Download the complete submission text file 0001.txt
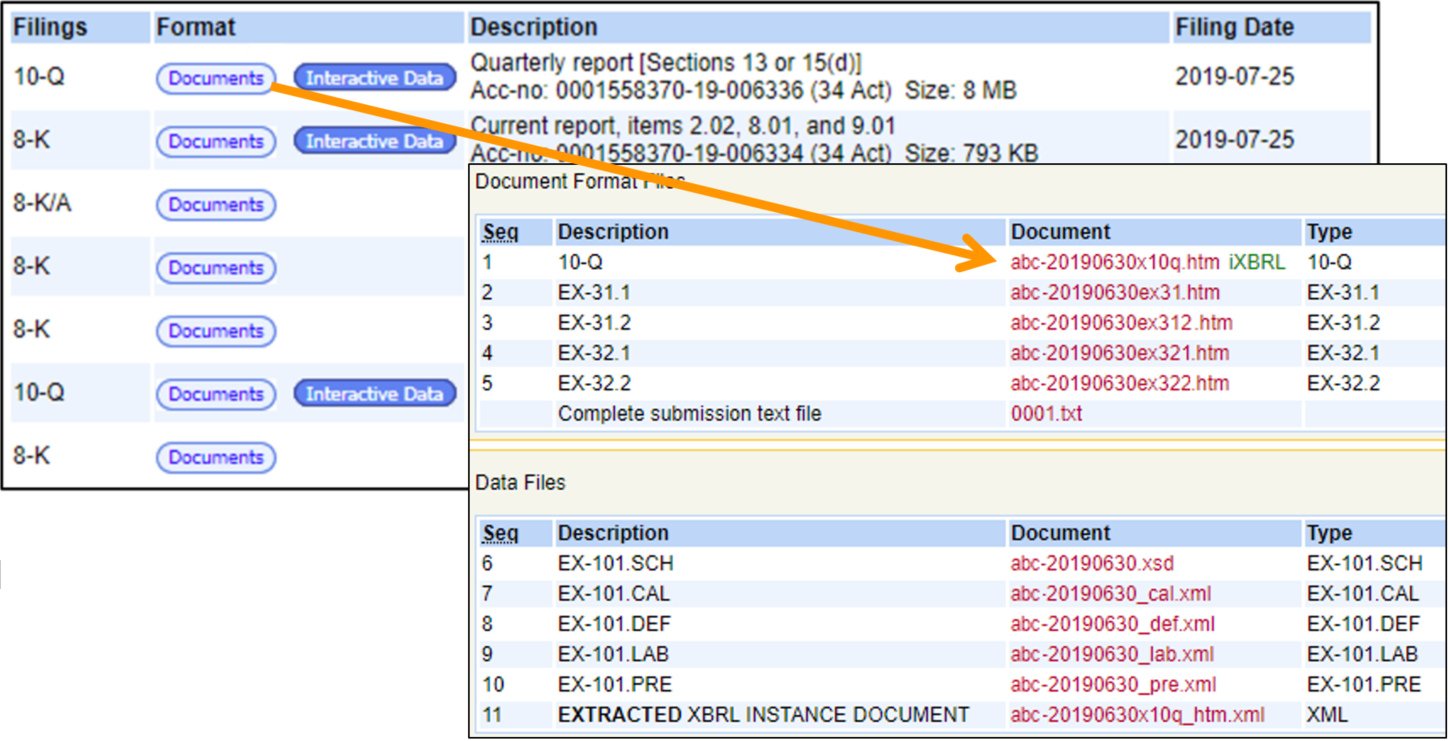The image size is (1449, 741). (x=1045, y=413)
